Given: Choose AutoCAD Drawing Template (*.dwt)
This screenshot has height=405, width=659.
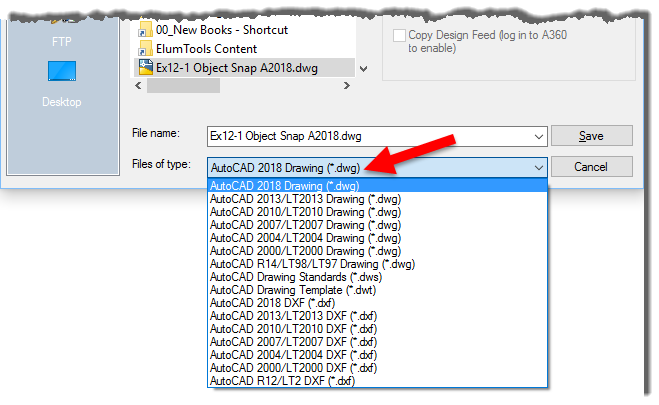Looking at the screenshot, I should click(x=377, y=290).
